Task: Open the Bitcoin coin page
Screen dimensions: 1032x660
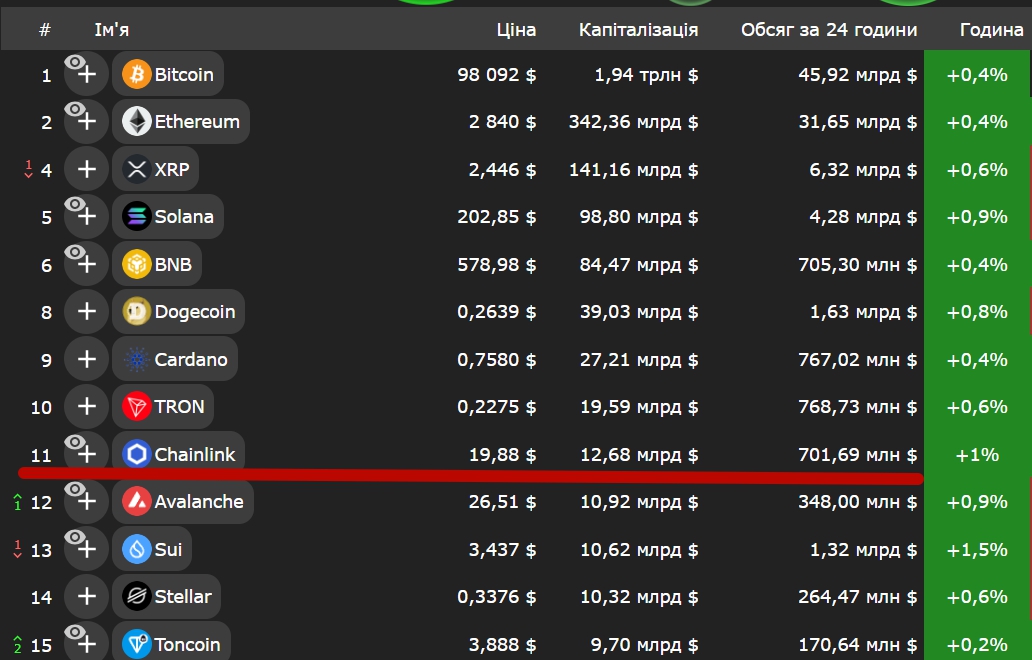Action: (x=168, y=74)
